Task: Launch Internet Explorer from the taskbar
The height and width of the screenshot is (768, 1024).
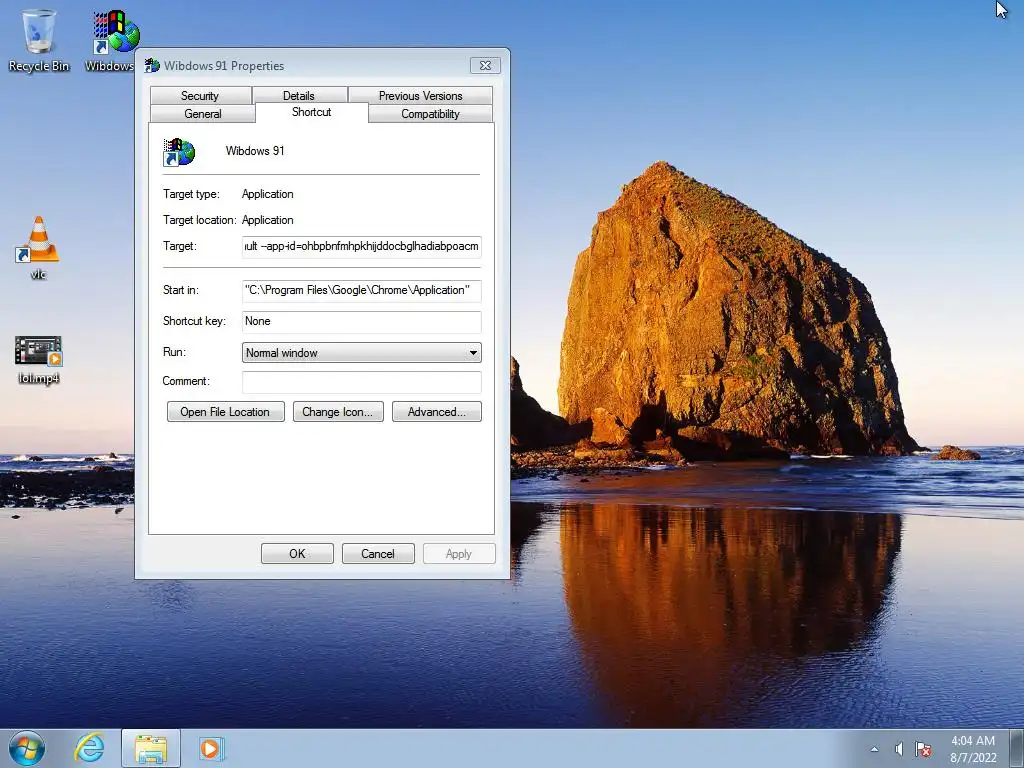Action: tap(89, 748)
